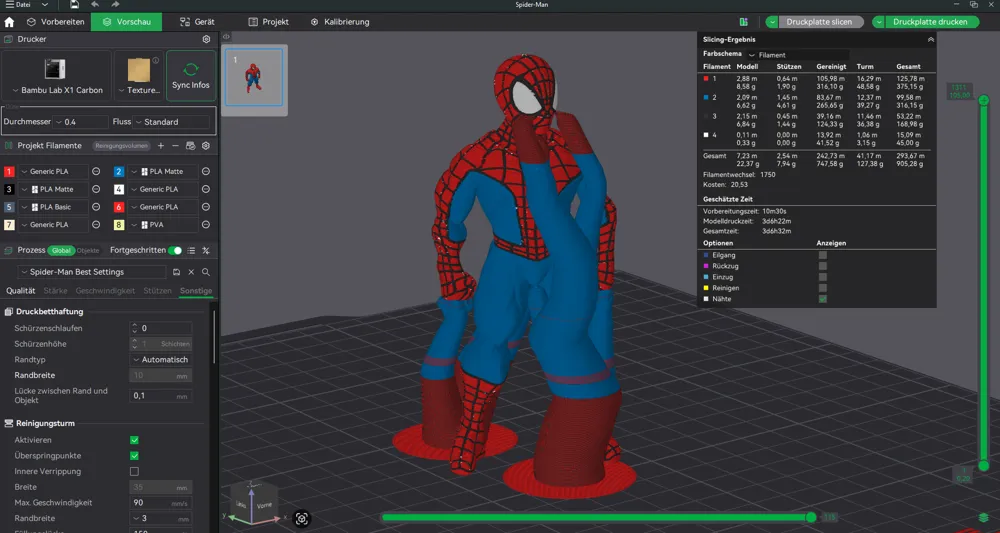The image size is (1000, 533).
Task: Enable Innere Verrippung checkbox
Action: pos(134,472)
